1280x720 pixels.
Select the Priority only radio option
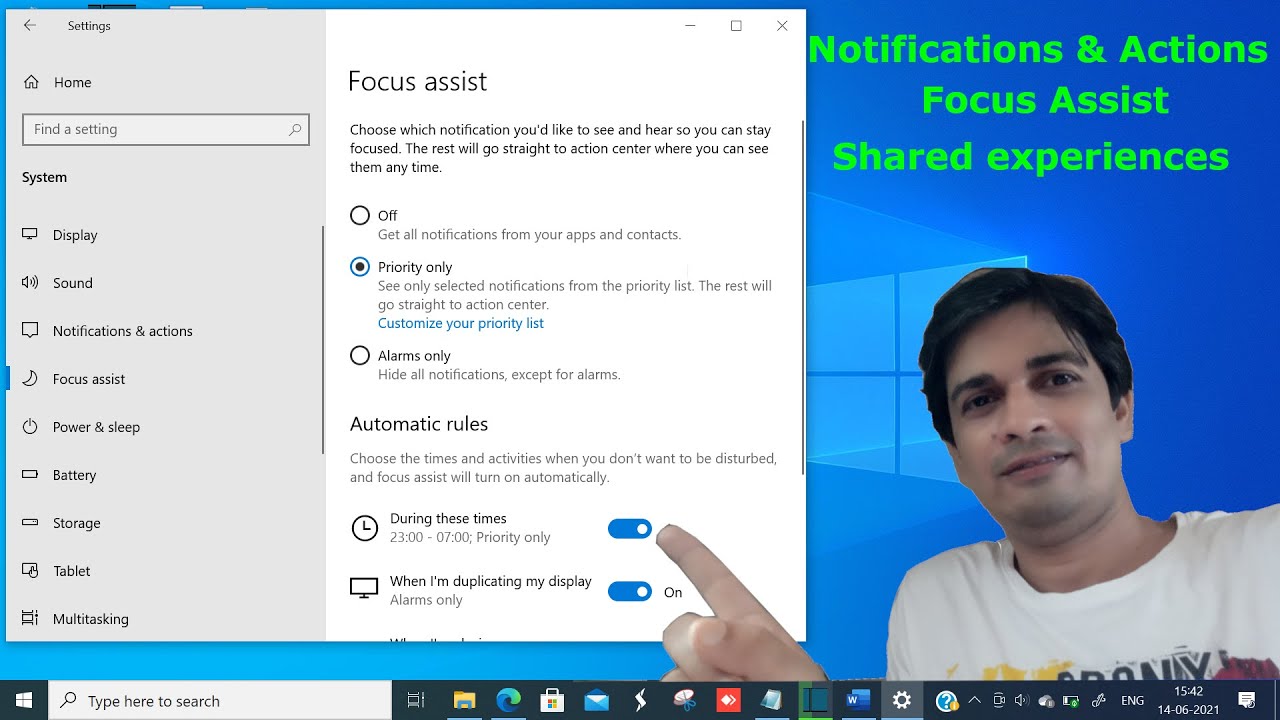pyautogui.click(x=360, y=267)
